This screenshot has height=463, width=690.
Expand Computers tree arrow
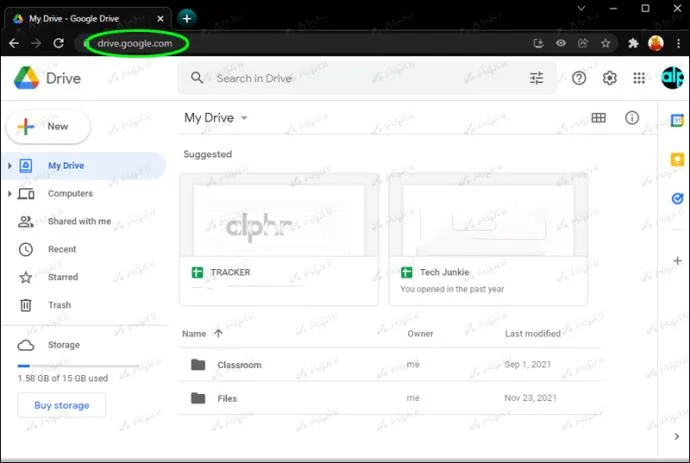[10, 194]
